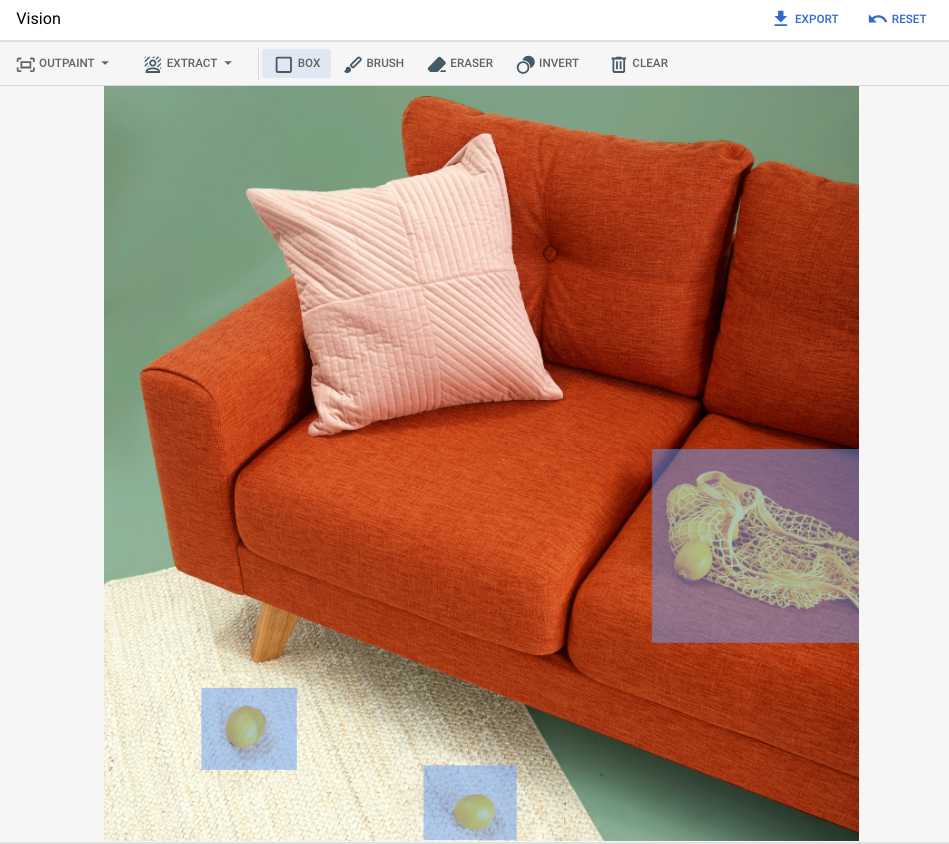Click the Extract faces icon
This screenshot has height=844, width=949.
152,63
